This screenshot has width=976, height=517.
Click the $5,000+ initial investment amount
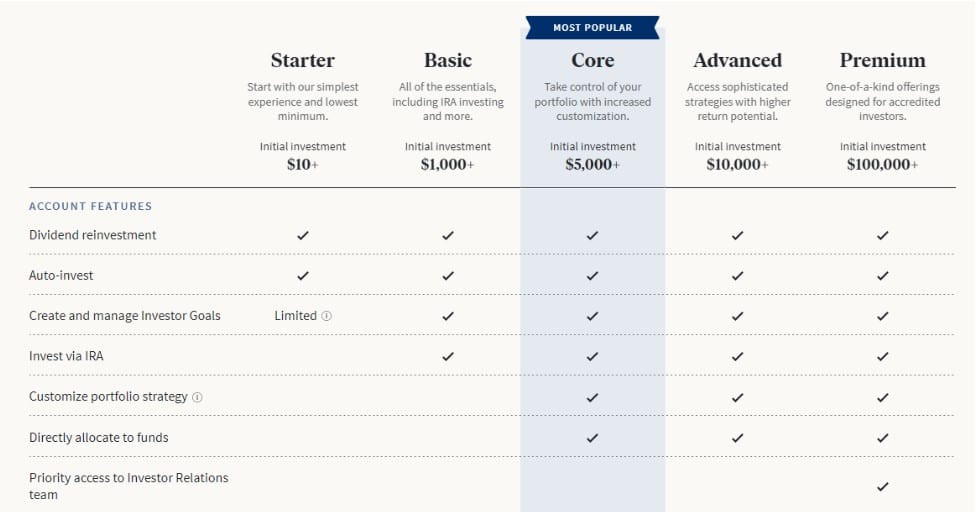[593, 164]
